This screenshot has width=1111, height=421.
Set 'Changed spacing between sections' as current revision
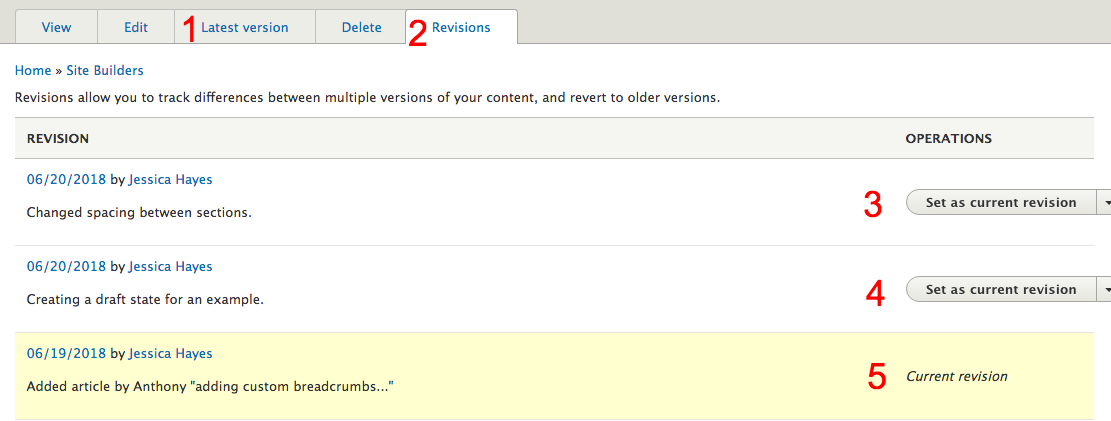coord(1000,202)
